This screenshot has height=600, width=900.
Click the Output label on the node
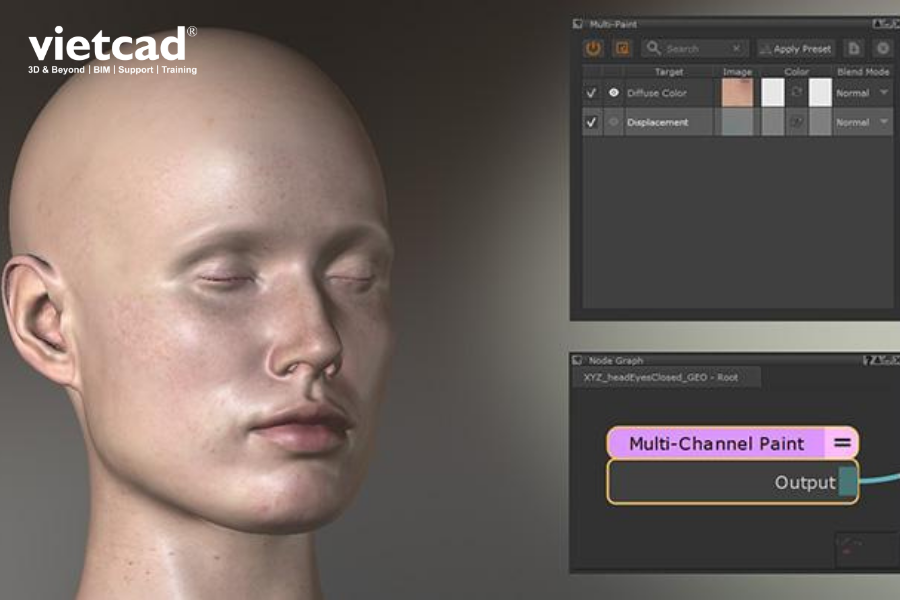(x=805, y=482)
